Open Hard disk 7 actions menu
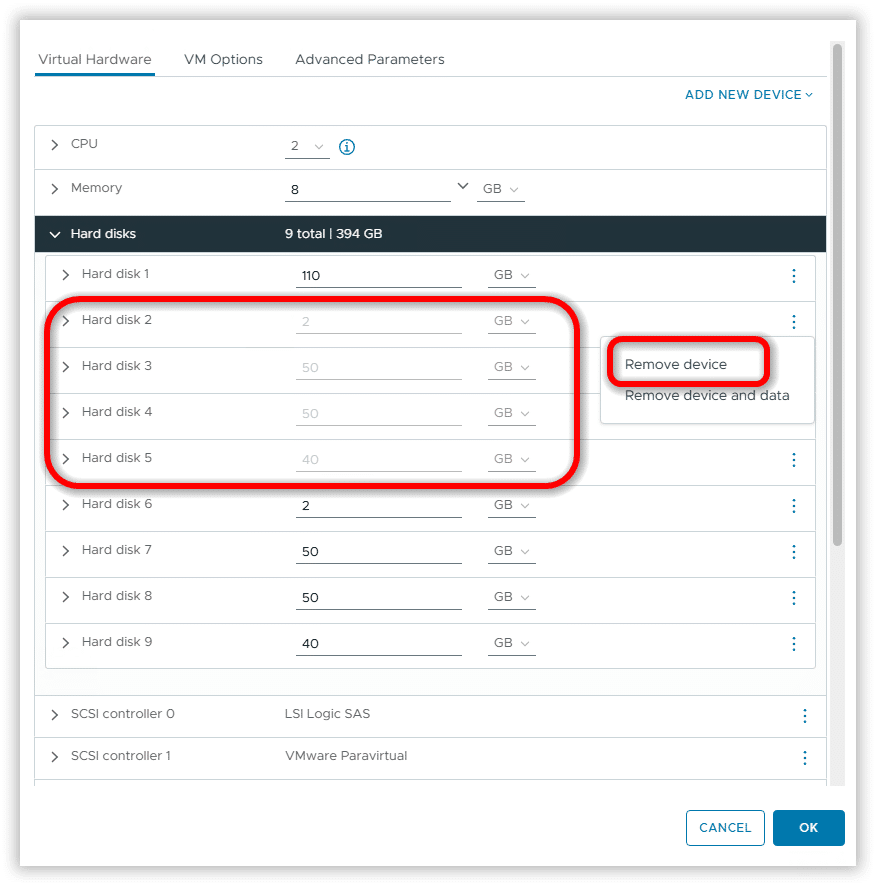The image size is (876, 886). click(793, 552)
